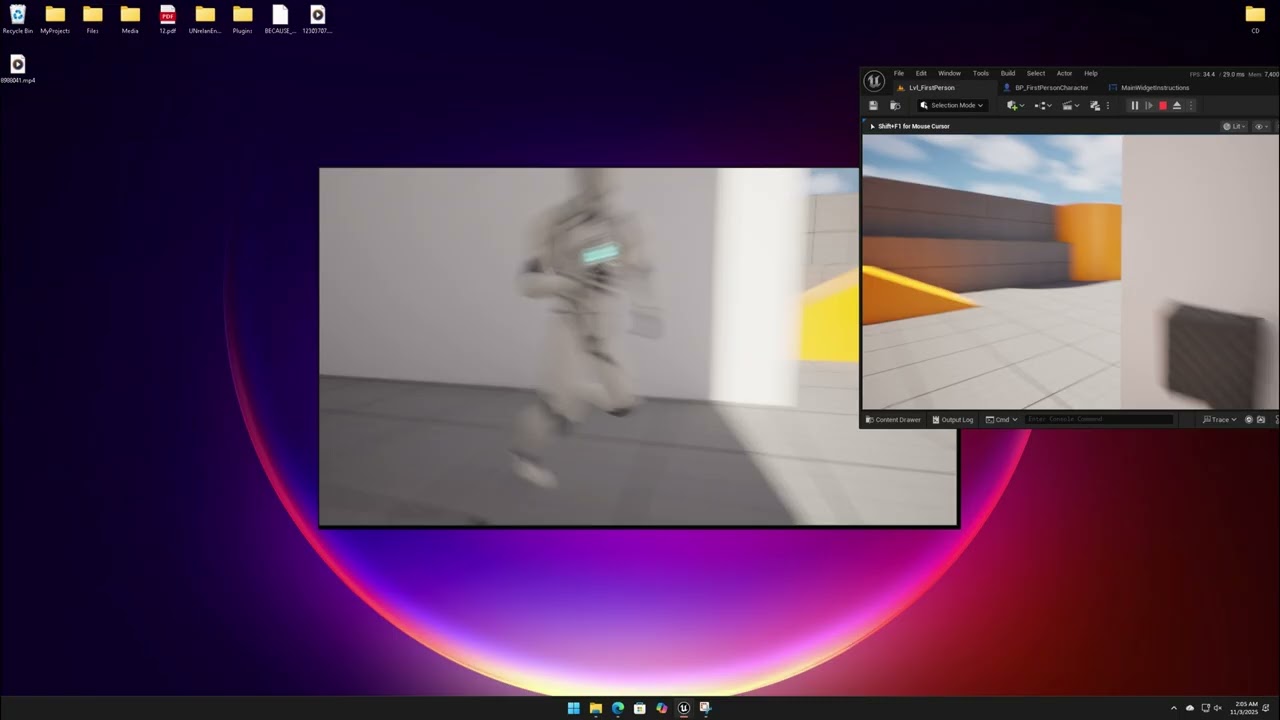Open the Tools menu in Unreal Editor
Viewport: 1280px width, 720px height.
point(981,73)
